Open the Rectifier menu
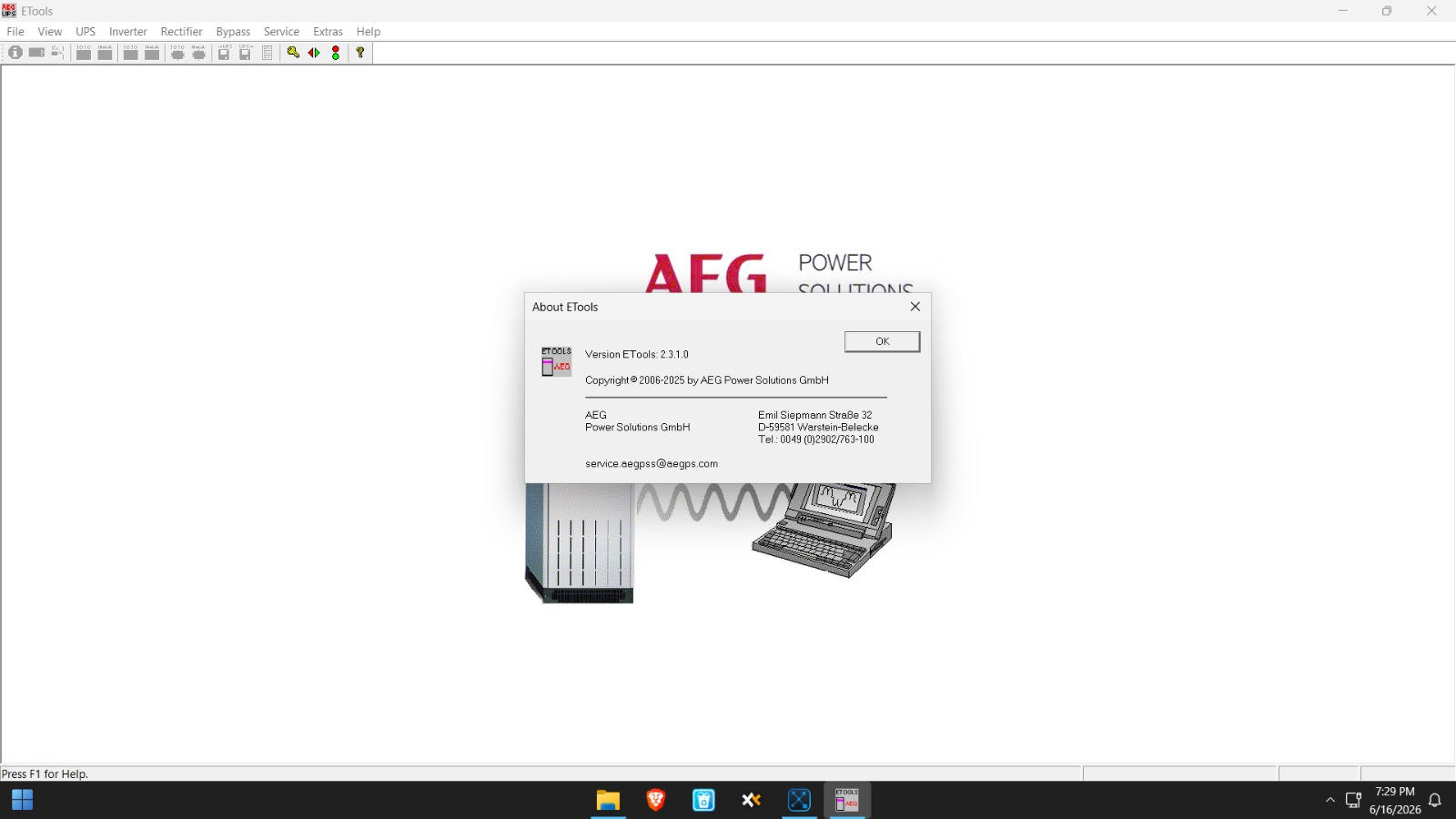The width and height of the screenshot is (1456, 819). (x=181, y=31)
